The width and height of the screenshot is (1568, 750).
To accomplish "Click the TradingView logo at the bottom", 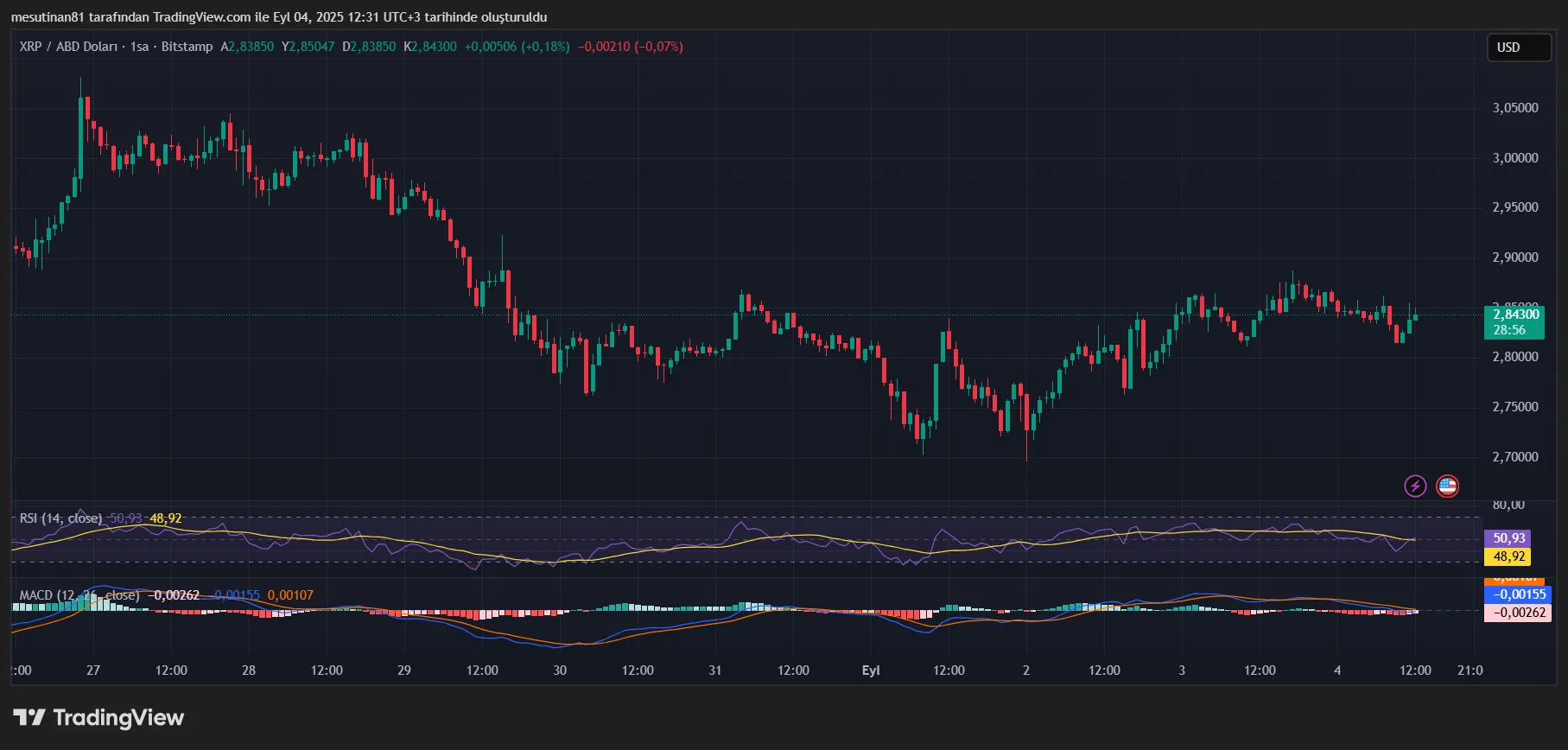I will click(x=98, y=717).
